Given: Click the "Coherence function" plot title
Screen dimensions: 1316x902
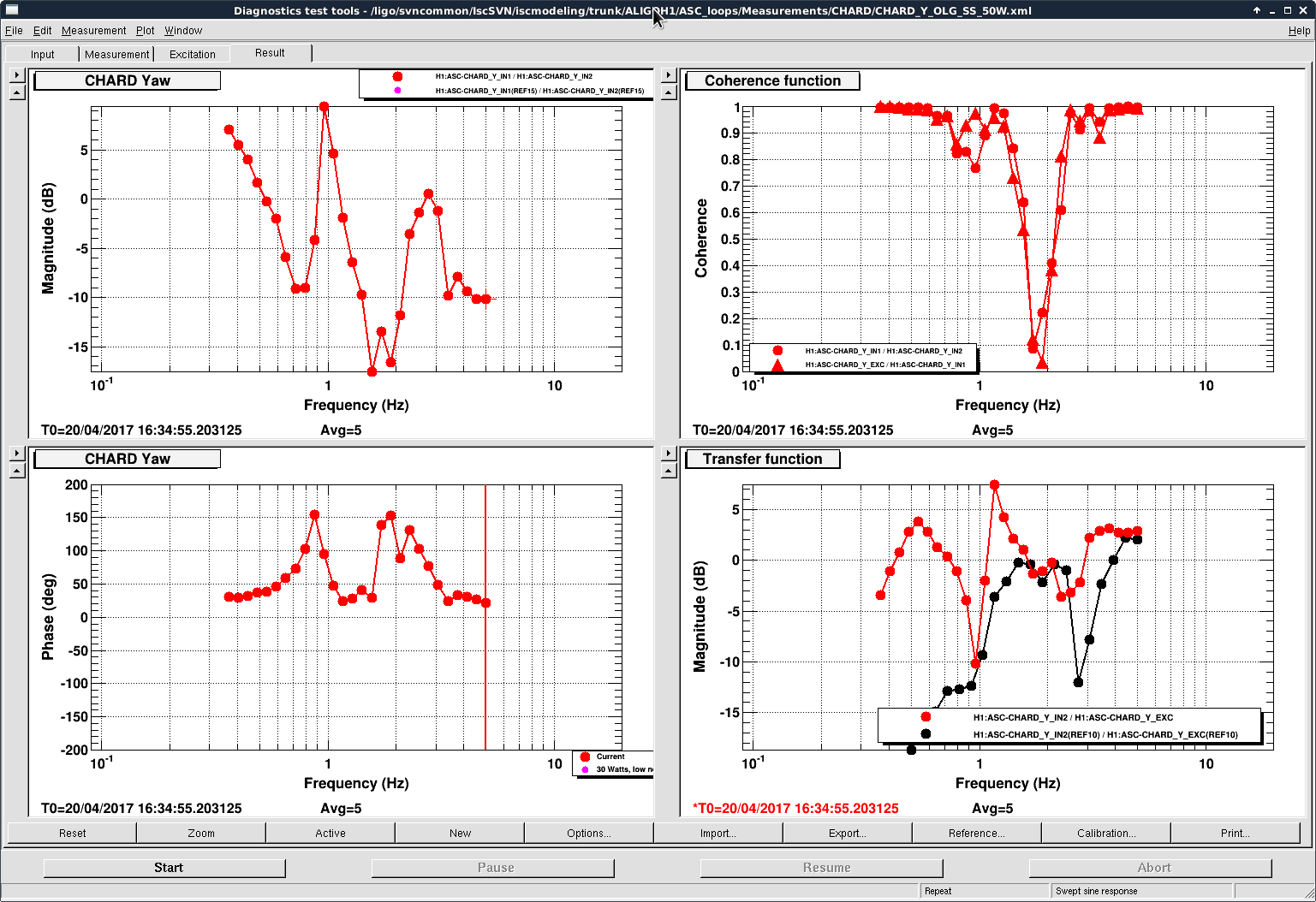Looking at the screenshot, I should tap(773, 80).
